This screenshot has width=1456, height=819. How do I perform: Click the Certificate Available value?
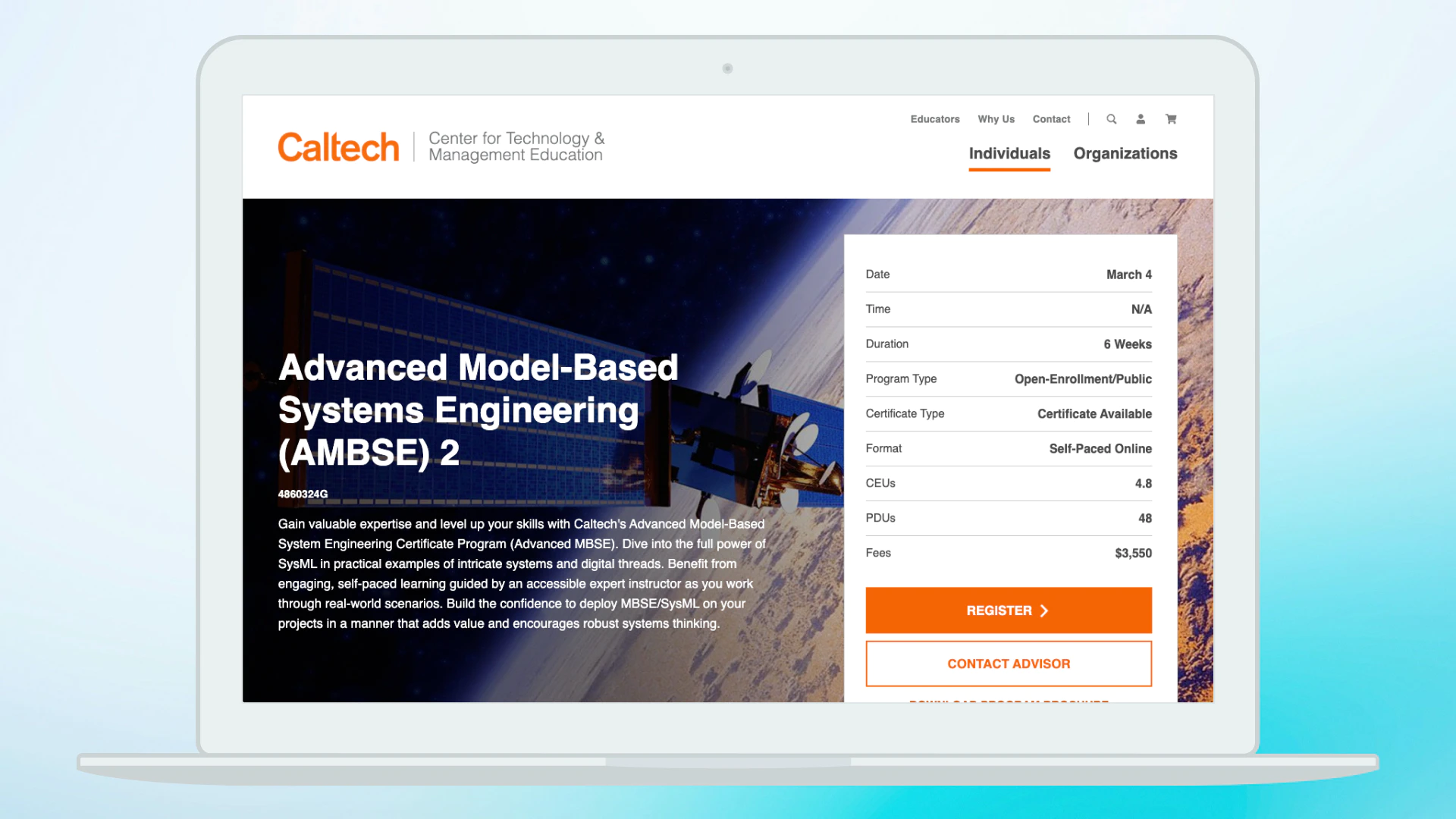[x=1094, y=414]
